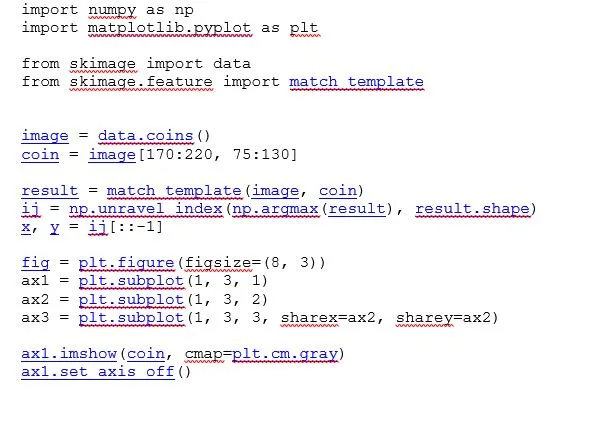Screen dimensions: 608x431
Task: Open the result variable hyperlink
Action: click(x=50, y=191)
